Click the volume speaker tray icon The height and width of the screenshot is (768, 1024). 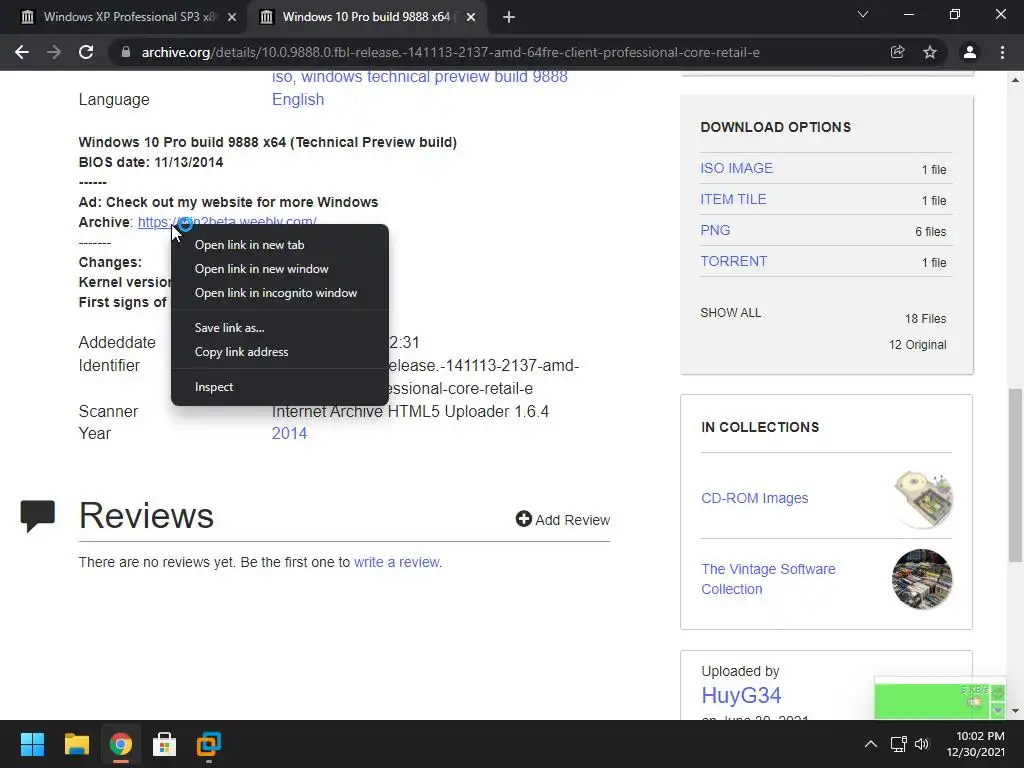[x=921, y=744]
